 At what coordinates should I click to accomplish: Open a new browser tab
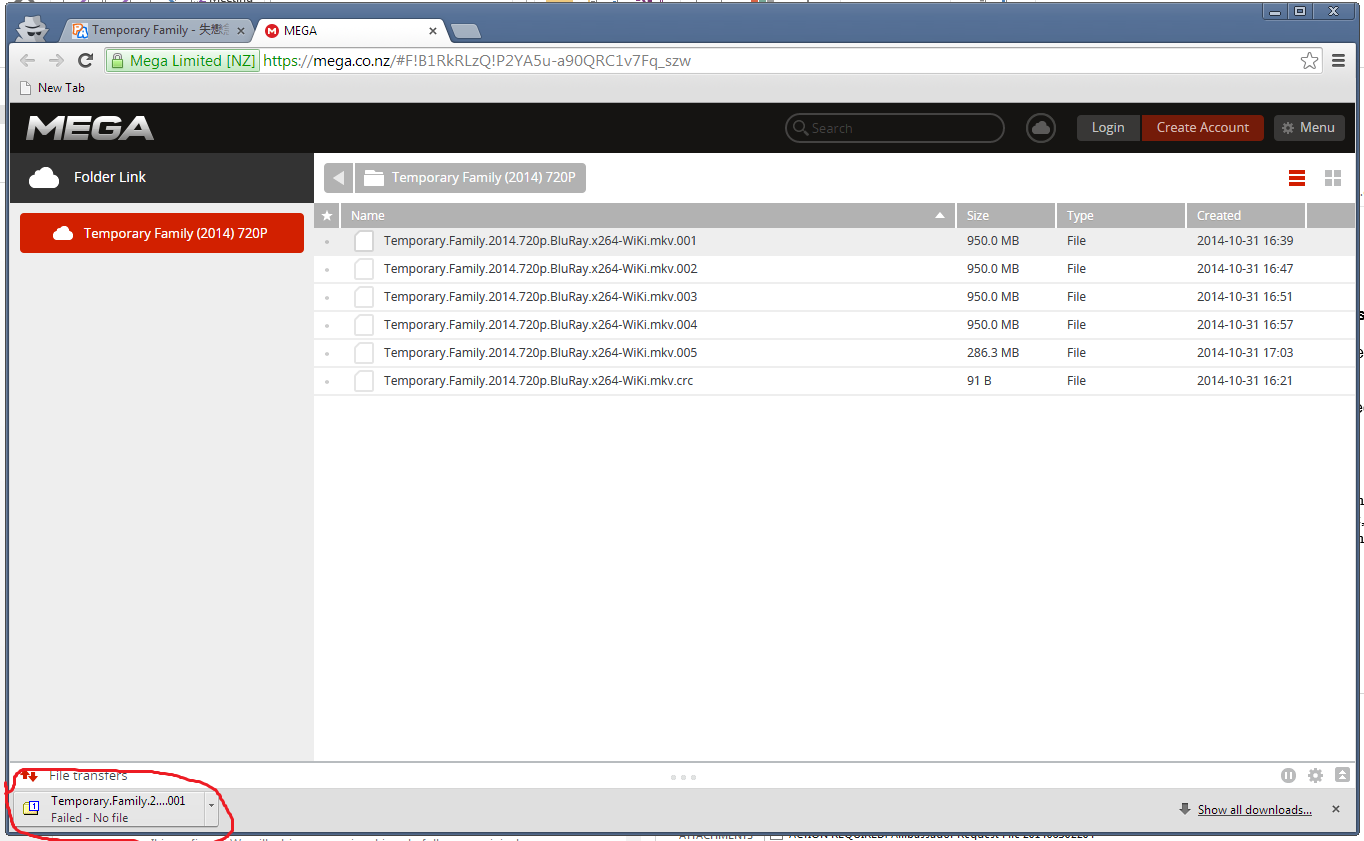click(x=466, y=32)
